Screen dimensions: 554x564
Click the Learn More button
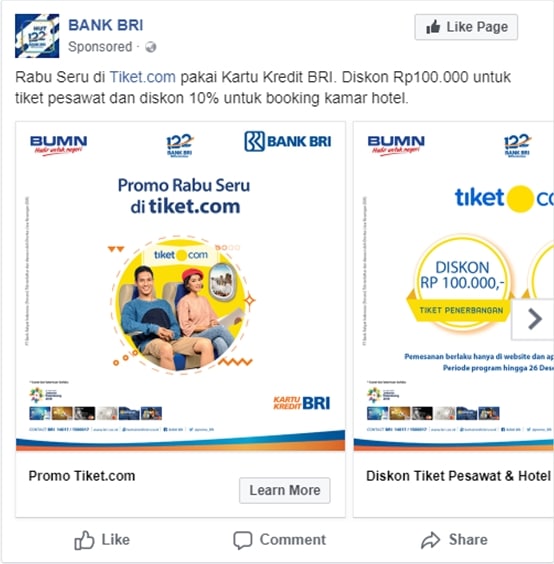[285, 490]
